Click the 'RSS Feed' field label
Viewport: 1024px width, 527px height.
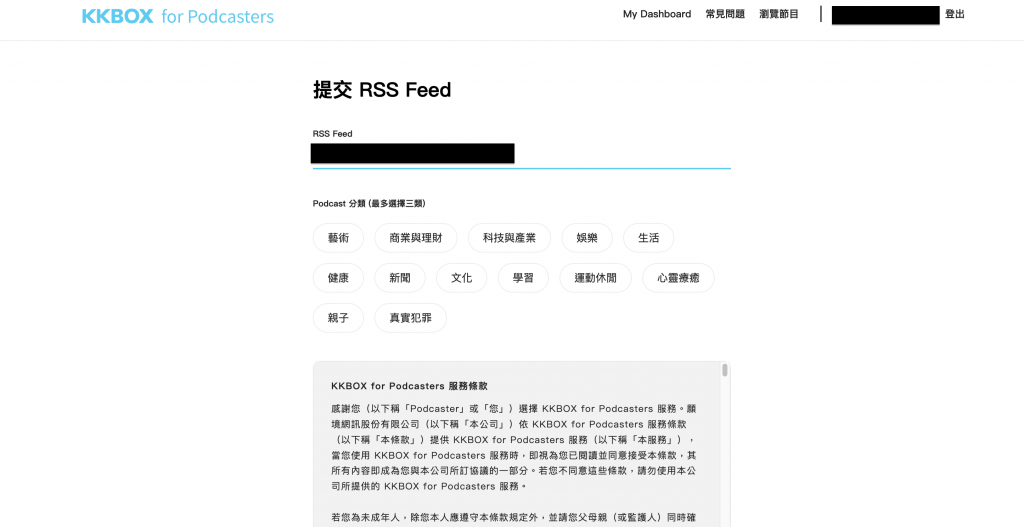332,133
